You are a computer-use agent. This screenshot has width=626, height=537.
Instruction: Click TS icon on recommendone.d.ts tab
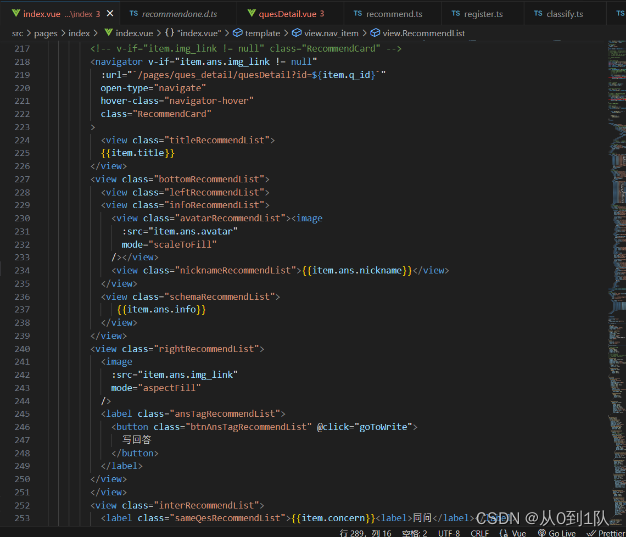[134, 13]
